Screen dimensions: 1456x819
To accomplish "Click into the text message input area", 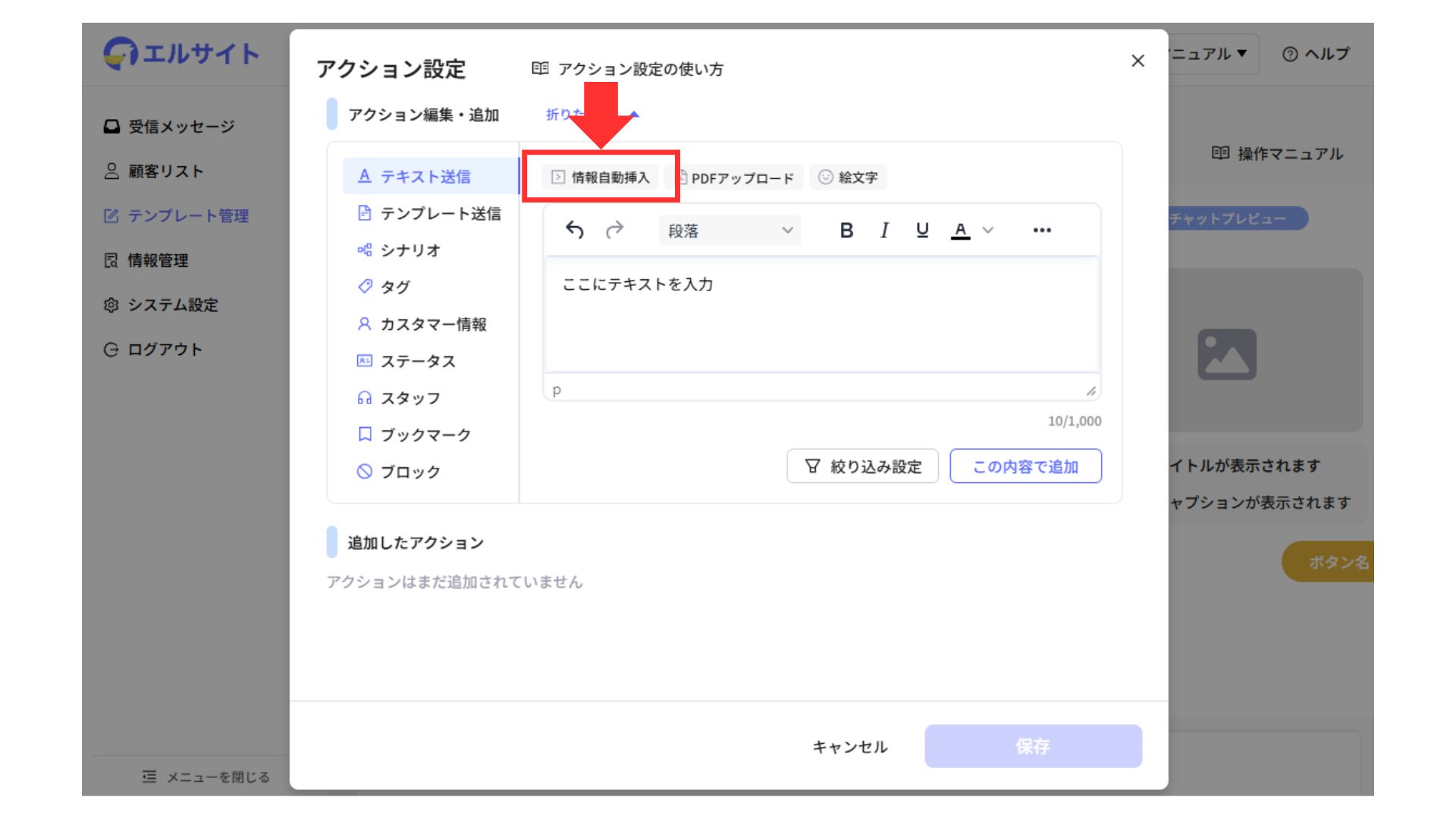I will point(821,315).
